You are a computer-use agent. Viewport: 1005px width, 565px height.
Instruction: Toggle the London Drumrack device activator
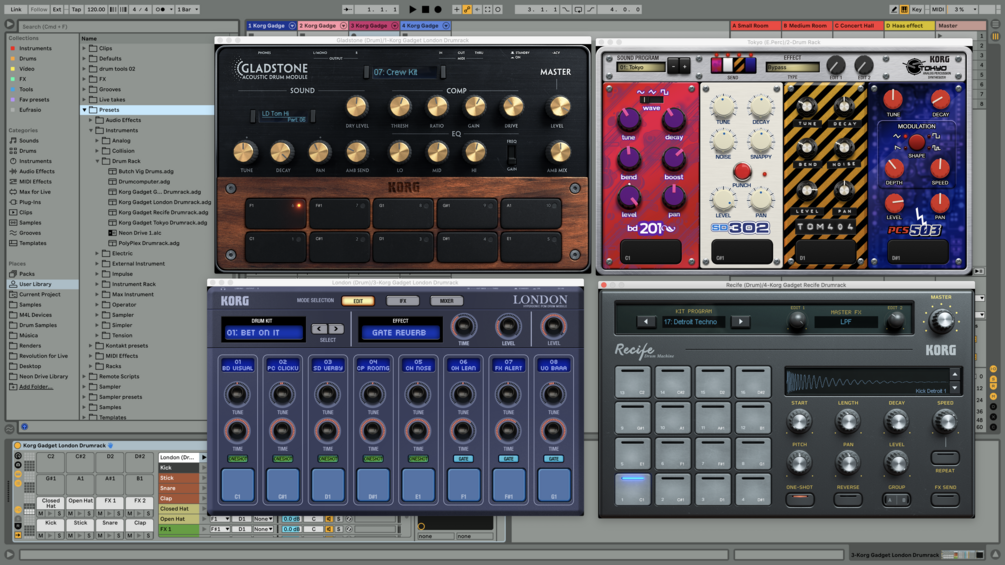17,445
